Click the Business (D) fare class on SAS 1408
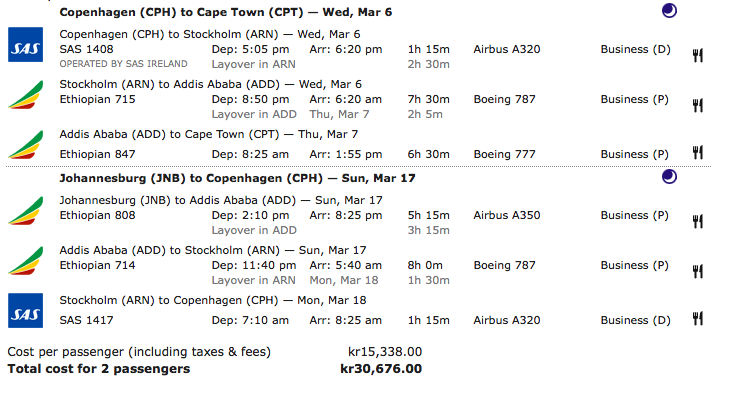The height and width of the screenshot is (393, 750). click(636, 49)
